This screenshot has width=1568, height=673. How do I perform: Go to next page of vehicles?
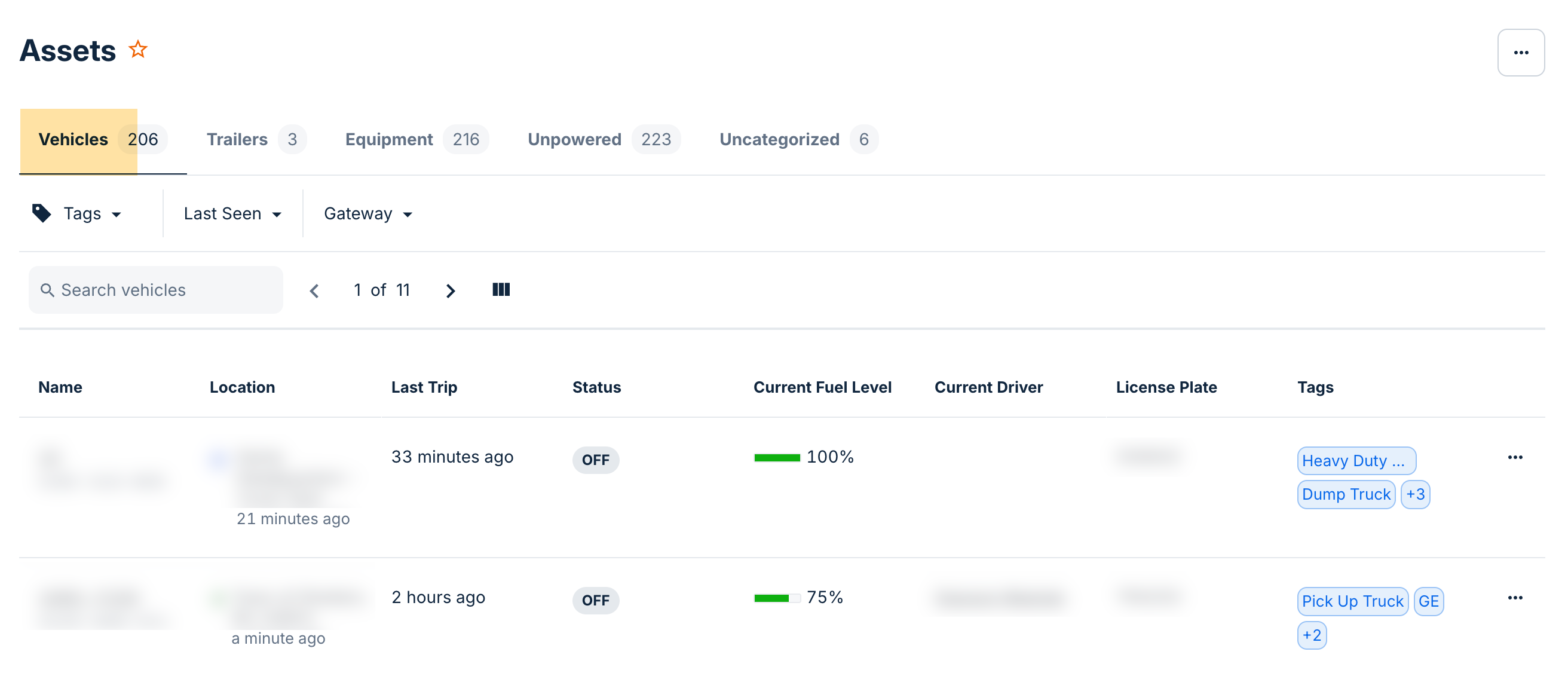click(450, 290)
